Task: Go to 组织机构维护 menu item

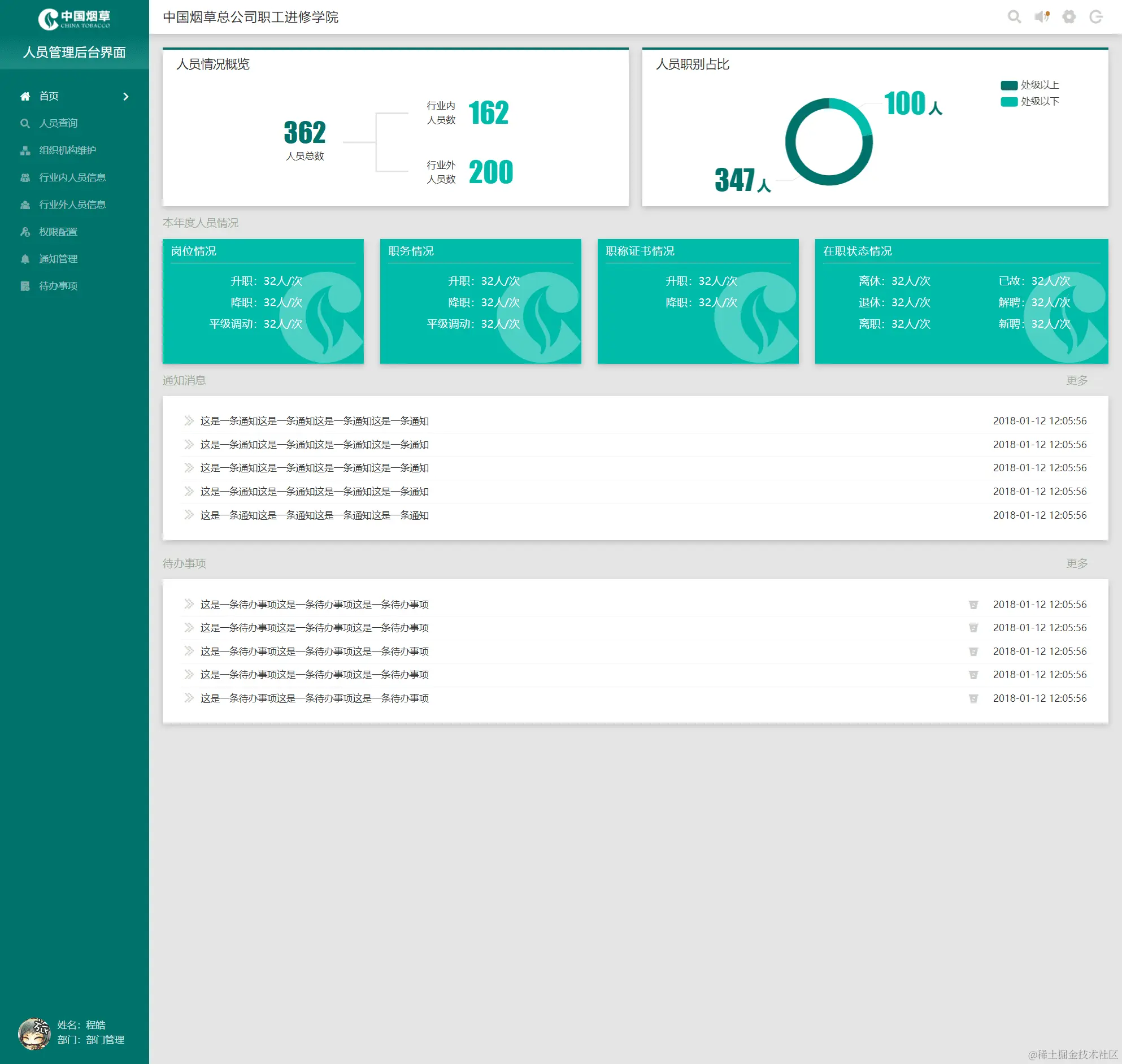Action: point(67,150)
